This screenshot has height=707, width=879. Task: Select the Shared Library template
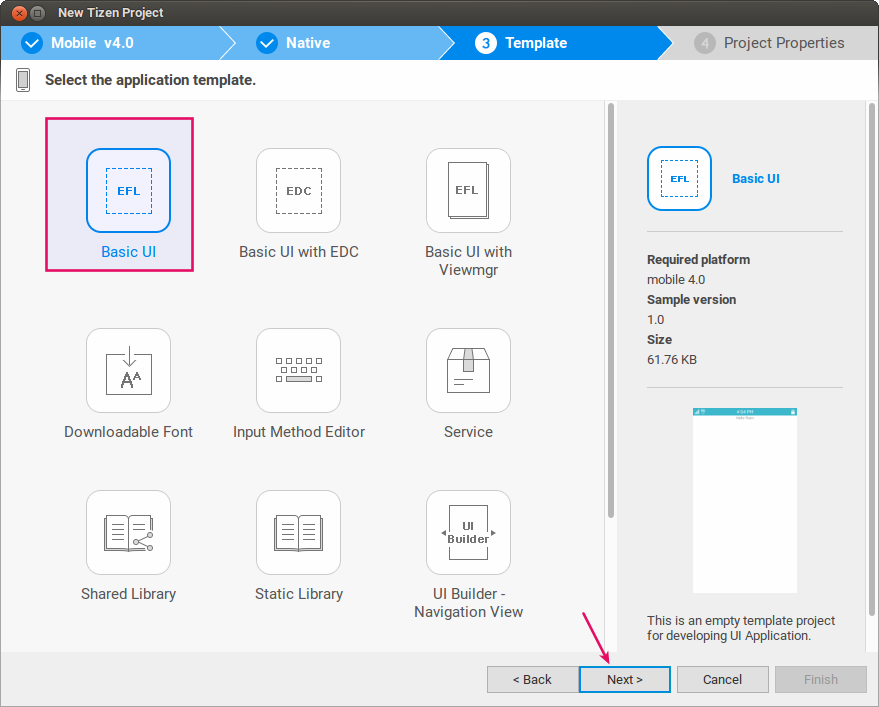(x=128, y=532)
